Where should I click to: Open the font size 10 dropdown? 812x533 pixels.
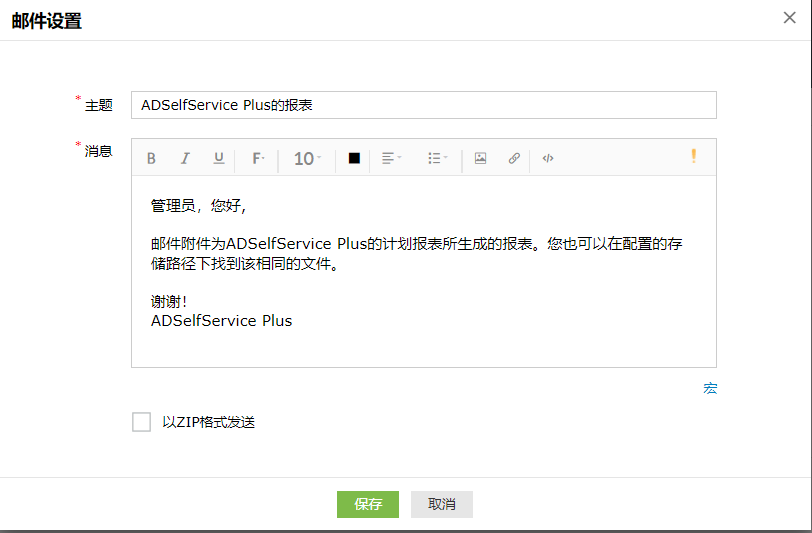(307, 158)
